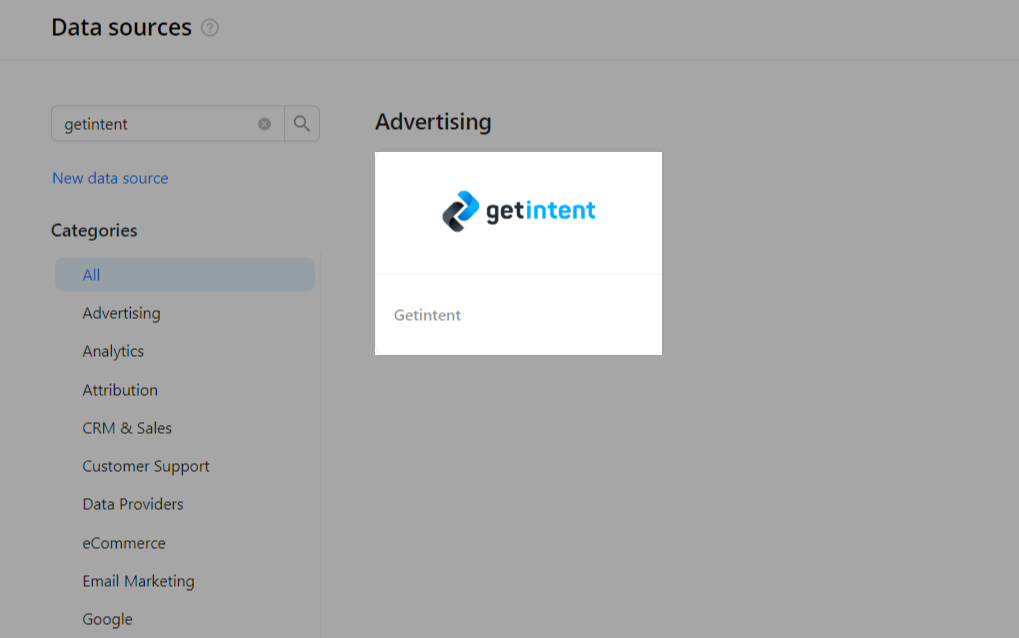This screenshot has height=638, width=1019.
Task: Click the Categories heading
Action: [x=94, y=230]
